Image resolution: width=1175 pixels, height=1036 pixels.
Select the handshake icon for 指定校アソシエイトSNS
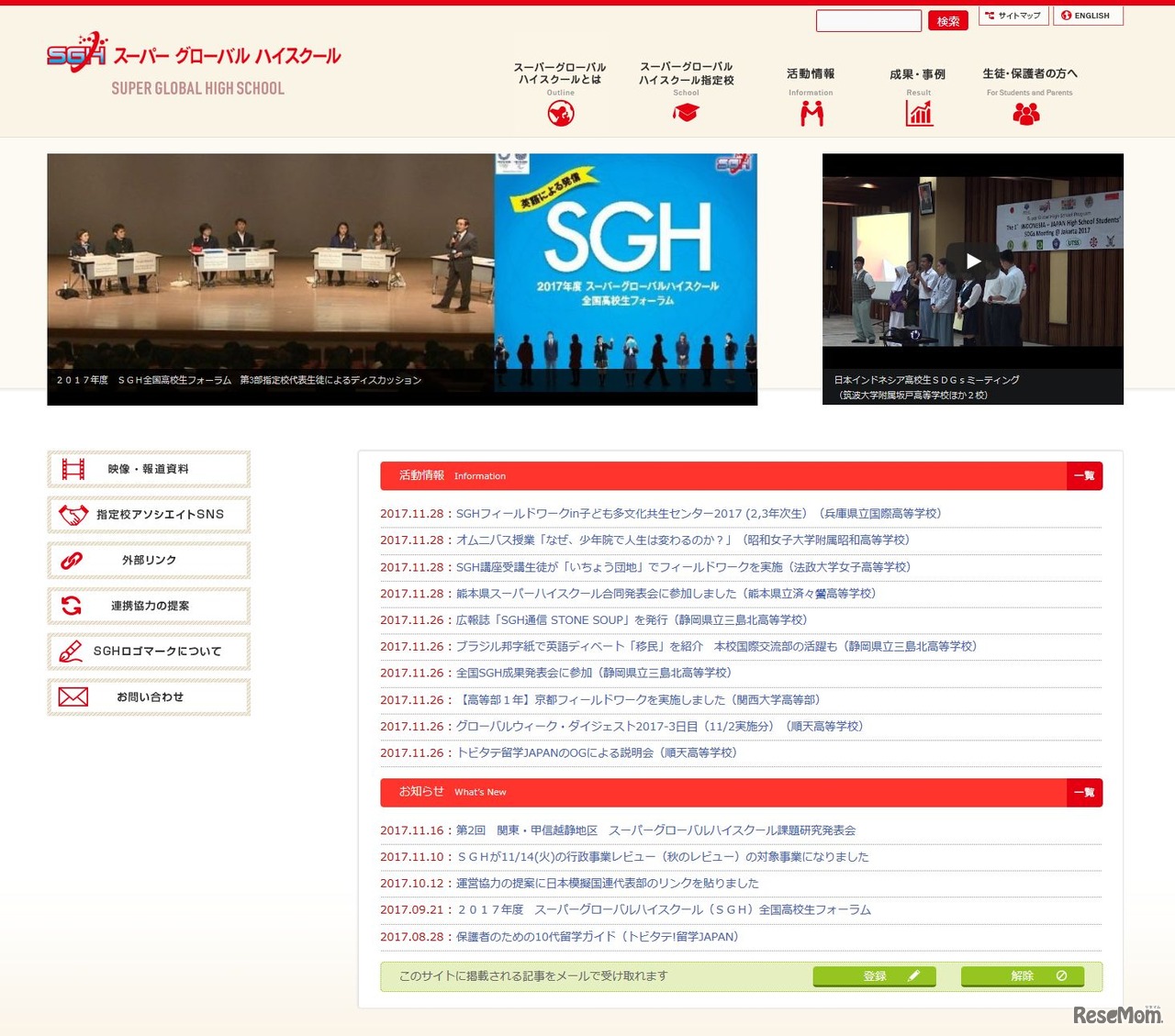click(73, 514)
